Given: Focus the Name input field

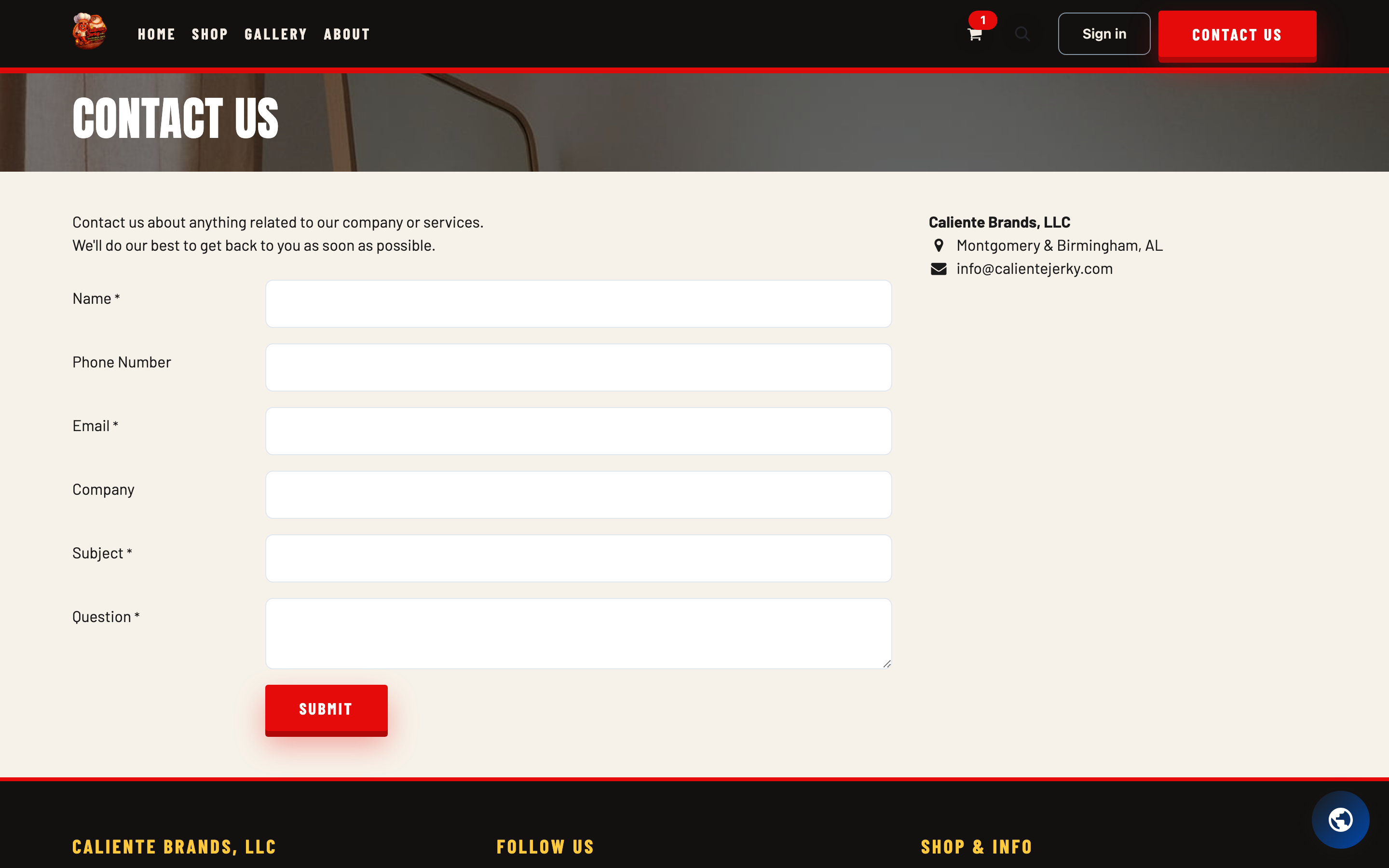Looking at the screenshot, I should (x=578, y=304).
